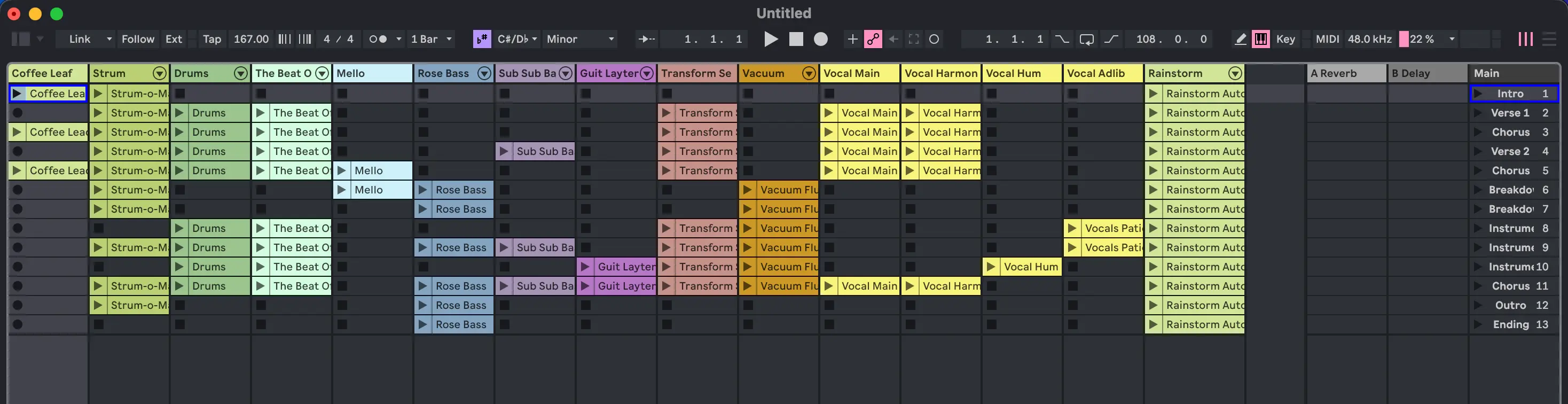Screen dimensions: 1568x404
Task: Click the metronome icon
Action: pyautogui.click(x=378, y=39)
